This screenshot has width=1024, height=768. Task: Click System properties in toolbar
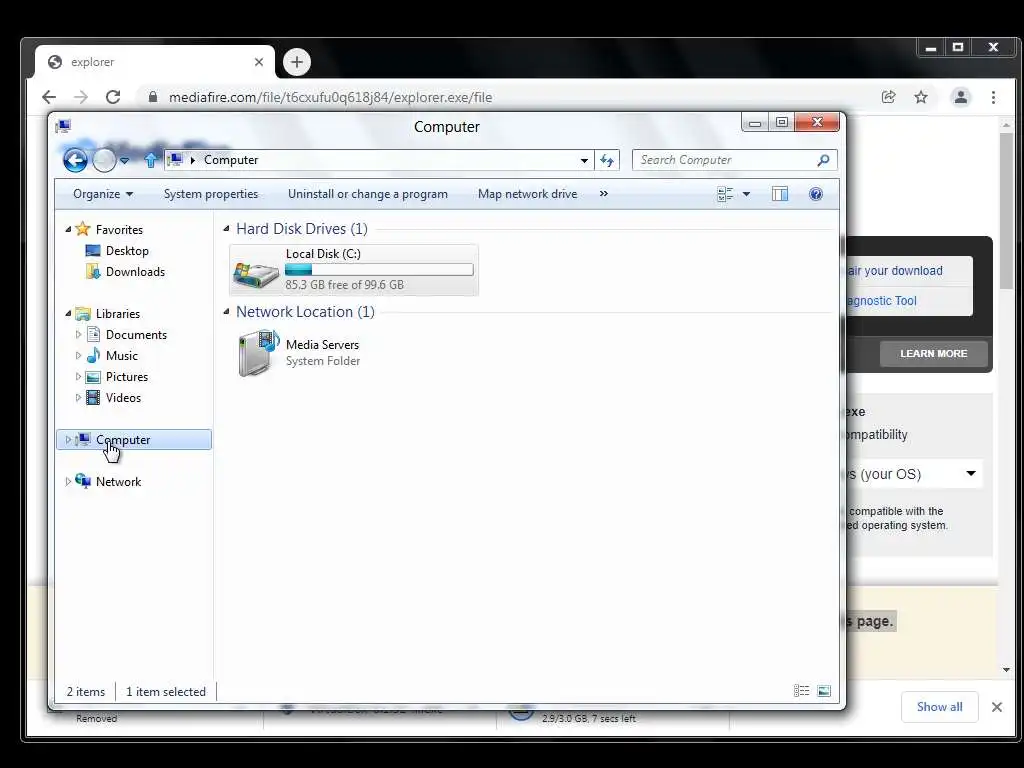point(210,194)
